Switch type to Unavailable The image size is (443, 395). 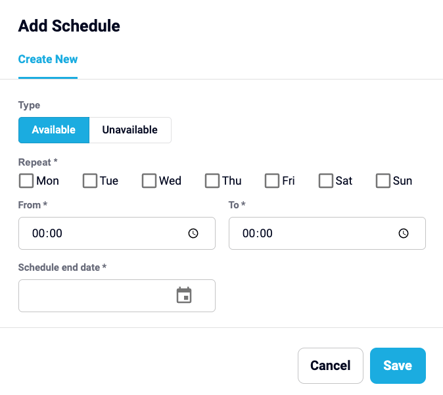click(x=130, y=130)
